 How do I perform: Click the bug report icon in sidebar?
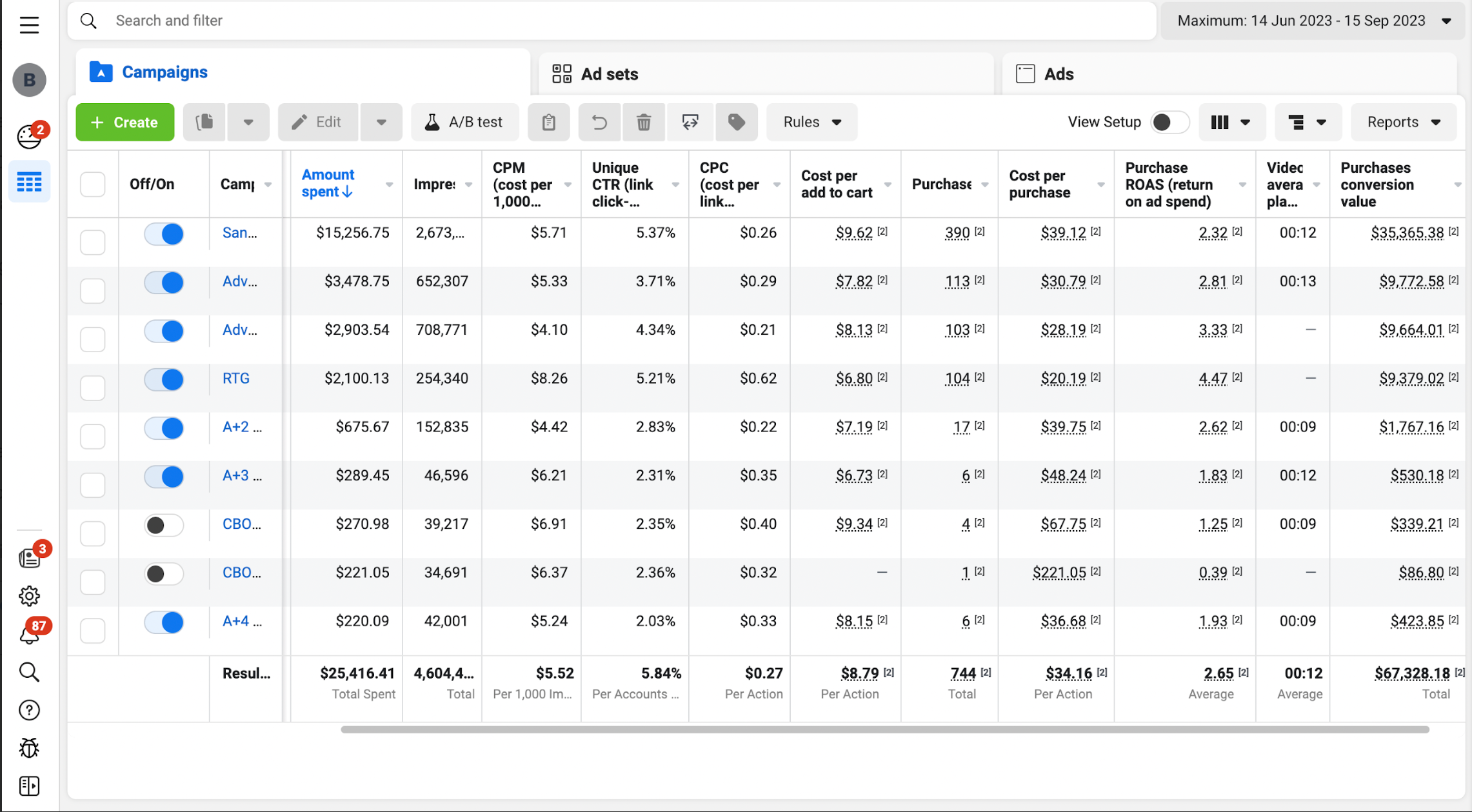pyautogui.click(x=29, y=748)
